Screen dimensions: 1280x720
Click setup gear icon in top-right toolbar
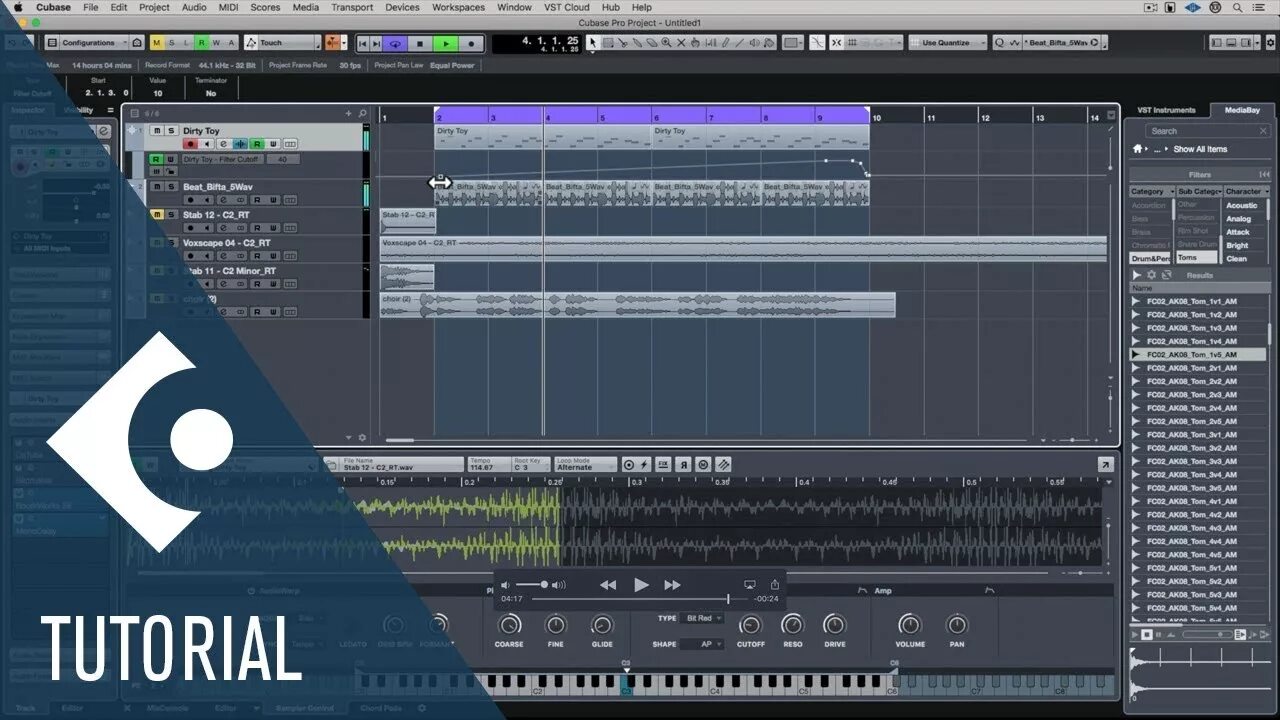pos(1270,43)
